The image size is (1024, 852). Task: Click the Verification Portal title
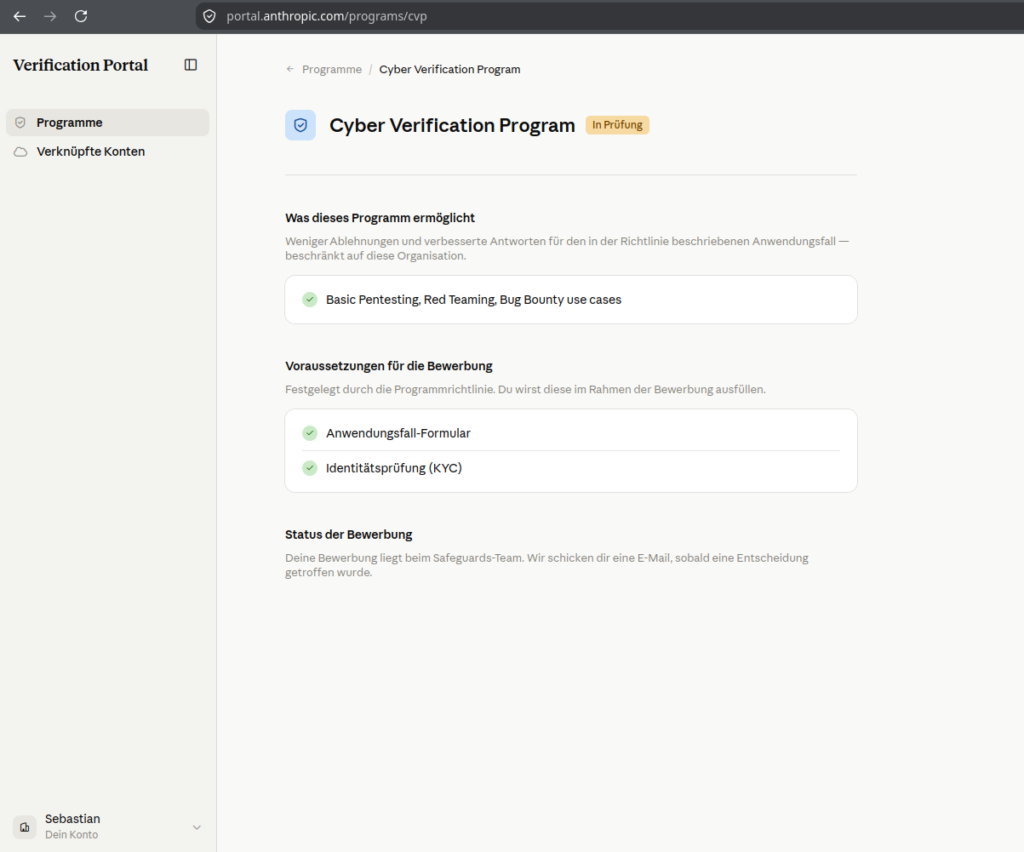[x=80, y=65]
